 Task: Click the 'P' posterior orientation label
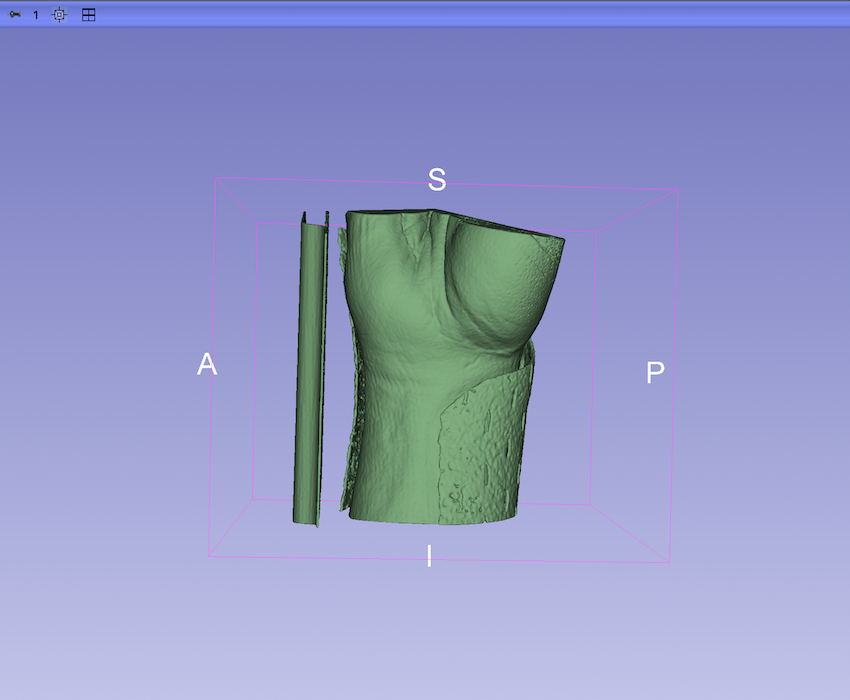coord(655,373)
